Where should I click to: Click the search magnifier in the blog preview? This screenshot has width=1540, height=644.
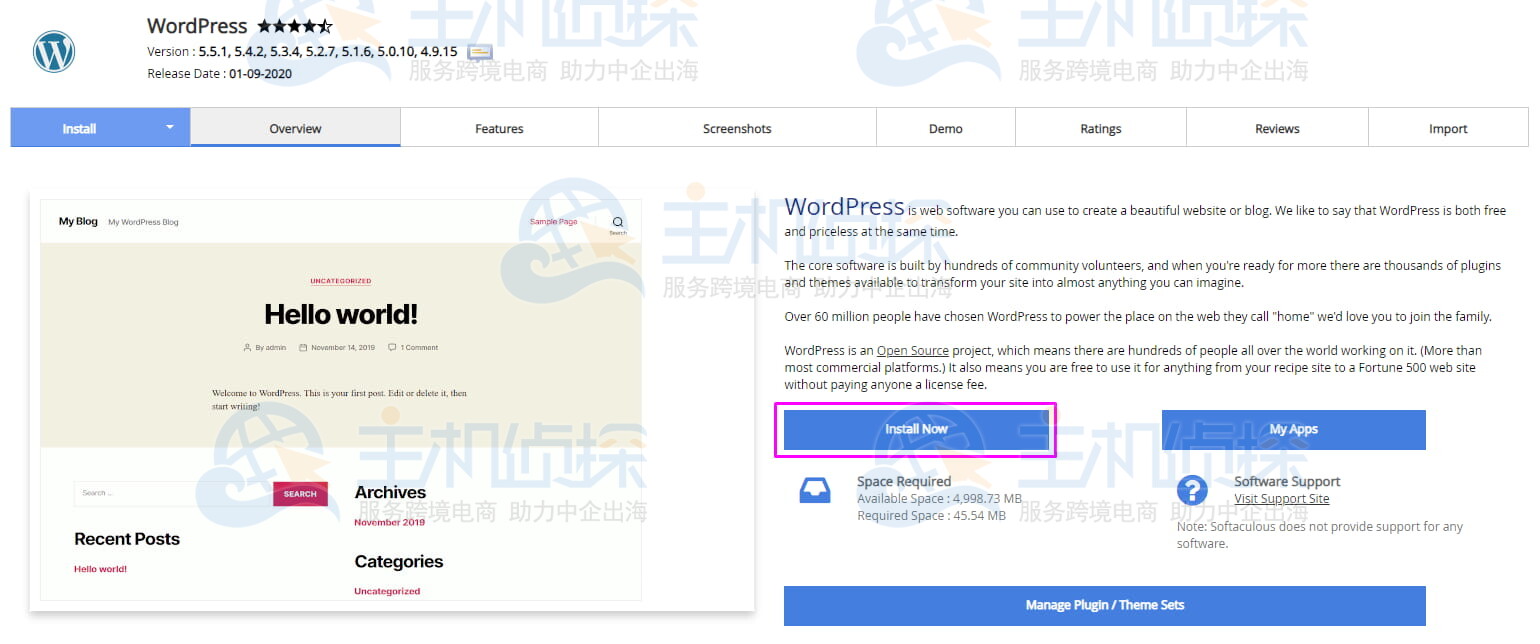pyautogui.click(x=617, y=222)
